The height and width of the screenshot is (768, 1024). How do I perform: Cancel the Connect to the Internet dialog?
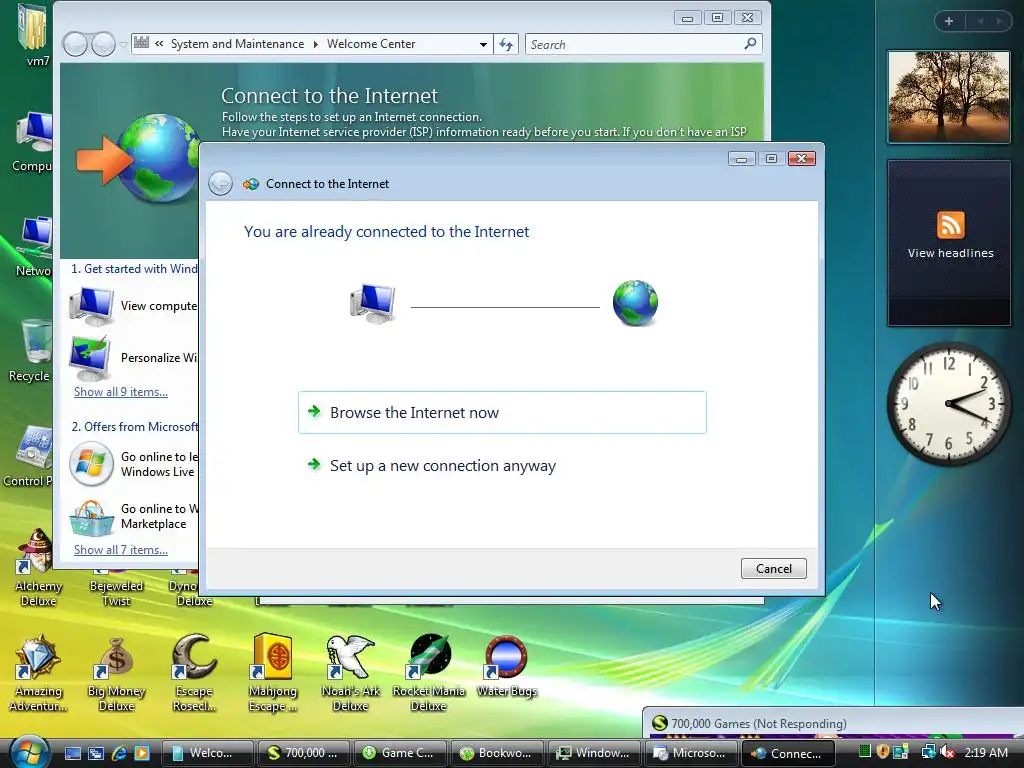(x=773, y=568)
